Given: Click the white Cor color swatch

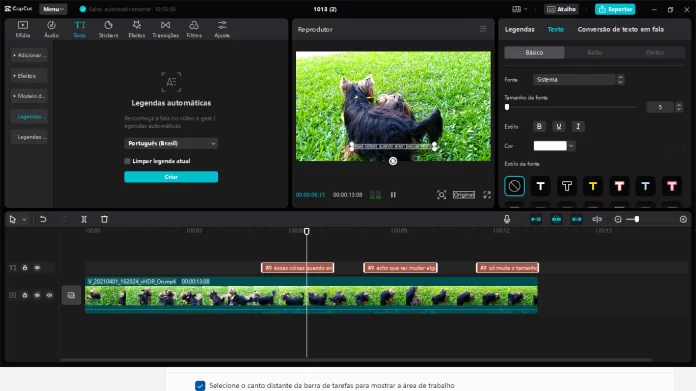Looking at the screenshot, I should pyautogui.click(x=550, y=146).
